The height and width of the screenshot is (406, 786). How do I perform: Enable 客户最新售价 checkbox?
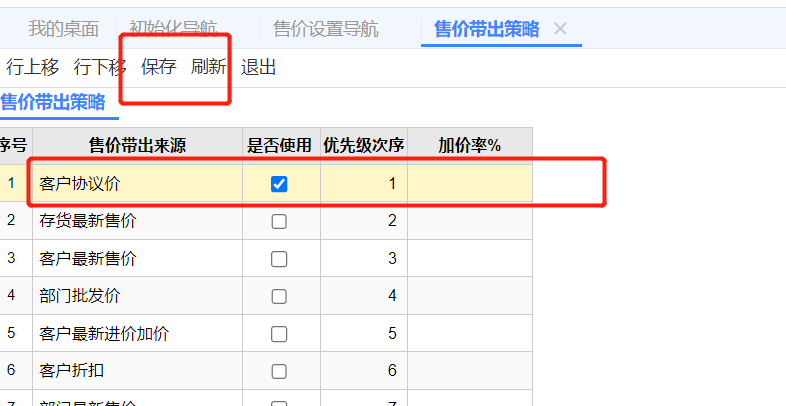tap(279, 259)
